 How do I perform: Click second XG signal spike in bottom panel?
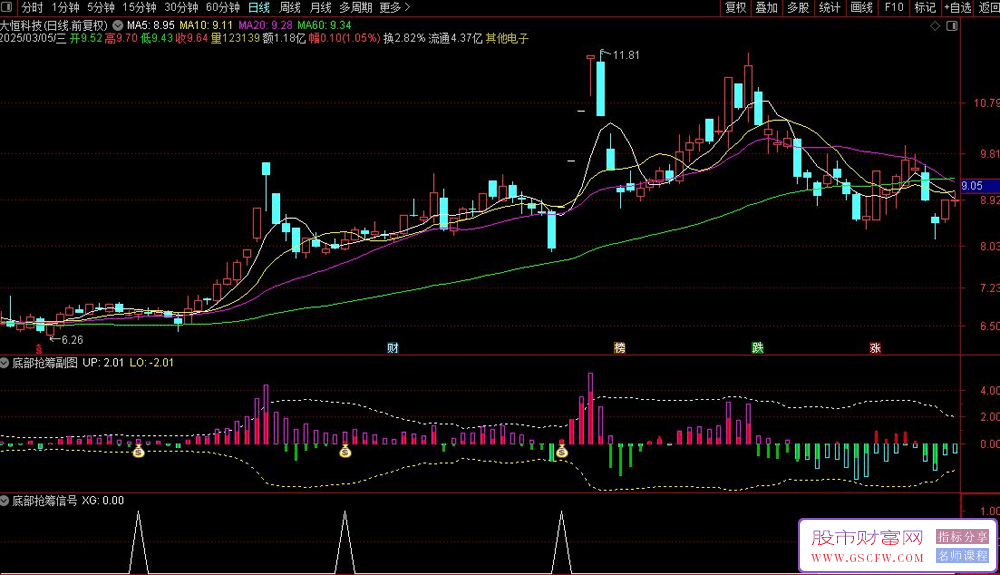(345, 542)
